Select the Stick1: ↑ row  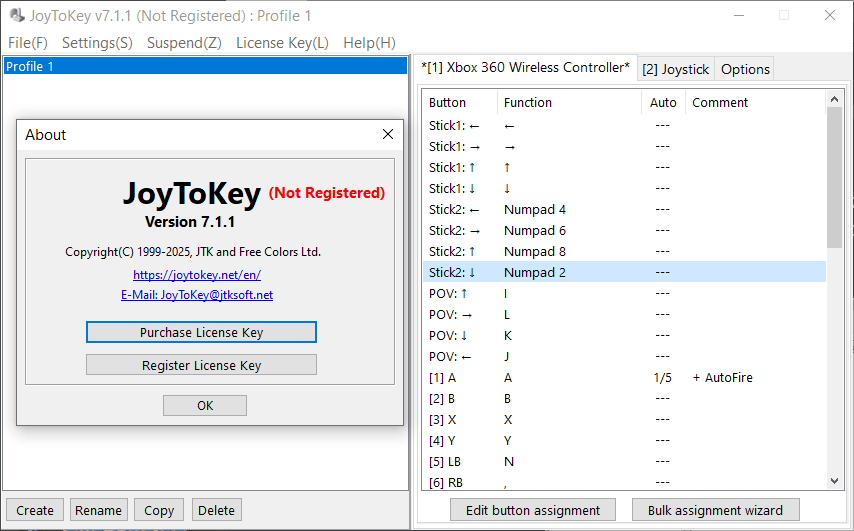(x=624, y=167)
